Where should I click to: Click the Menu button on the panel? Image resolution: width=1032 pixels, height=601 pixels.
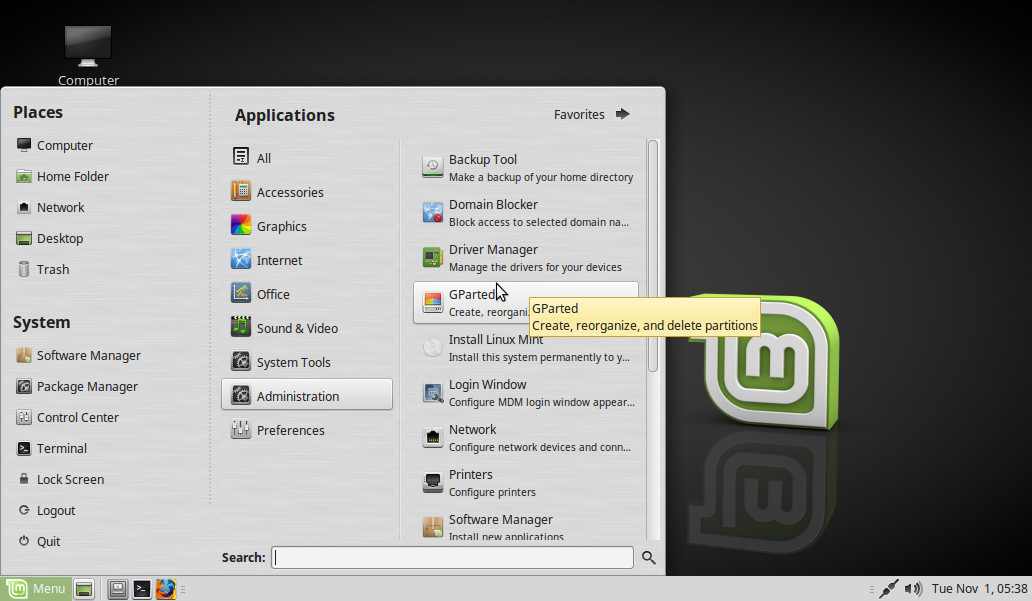(36, 589)
